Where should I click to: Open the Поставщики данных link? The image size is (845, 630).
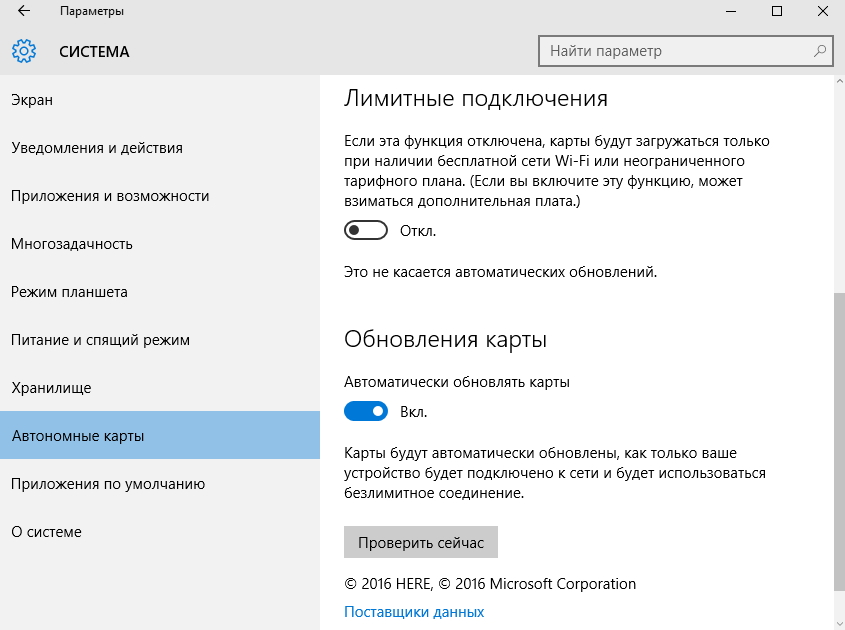414,612
